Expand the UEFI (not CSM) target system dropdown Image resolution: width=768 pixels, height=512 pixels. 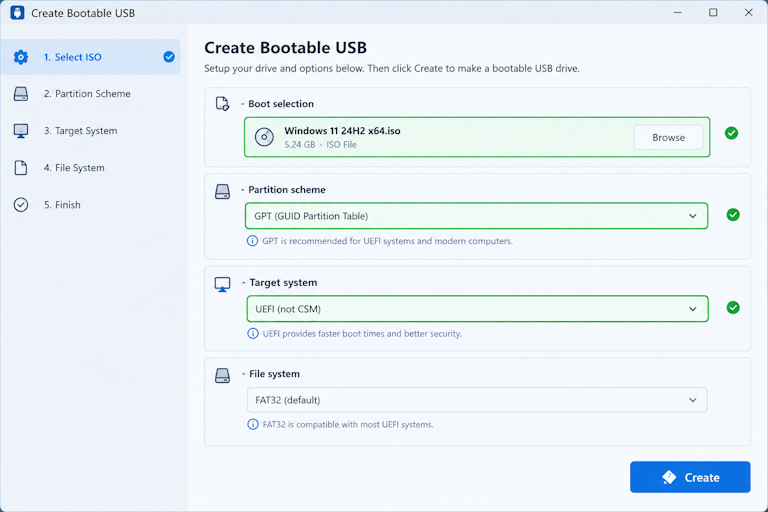click(x=477, y=309)
